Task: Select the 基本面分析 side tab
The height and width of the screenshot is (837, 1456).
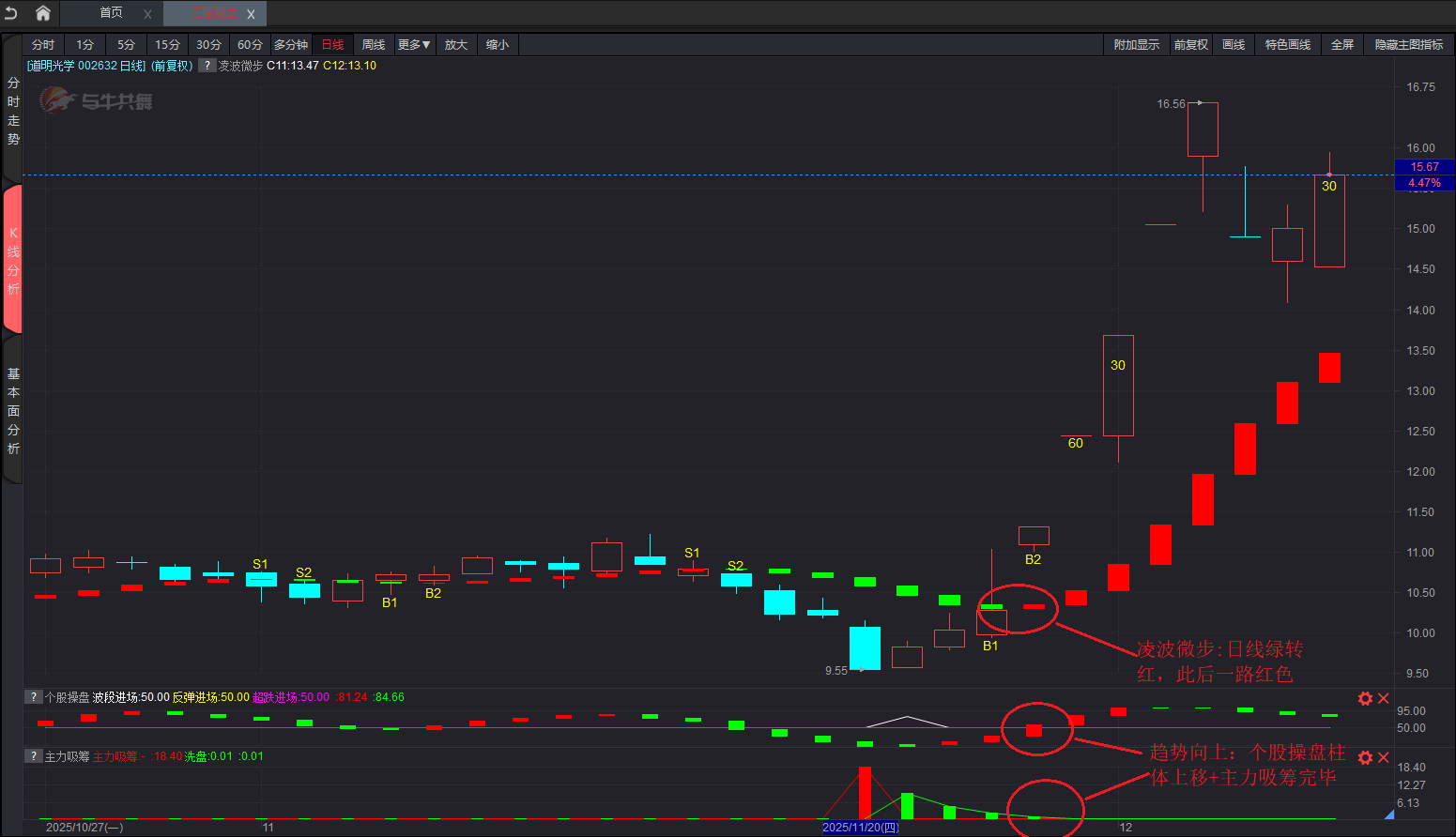Action: pos(13,411)
